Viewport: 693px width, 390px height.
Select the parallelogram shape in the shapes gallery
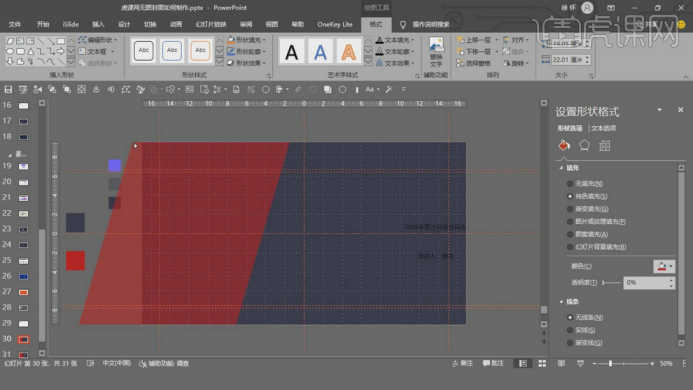coord(10,41)
